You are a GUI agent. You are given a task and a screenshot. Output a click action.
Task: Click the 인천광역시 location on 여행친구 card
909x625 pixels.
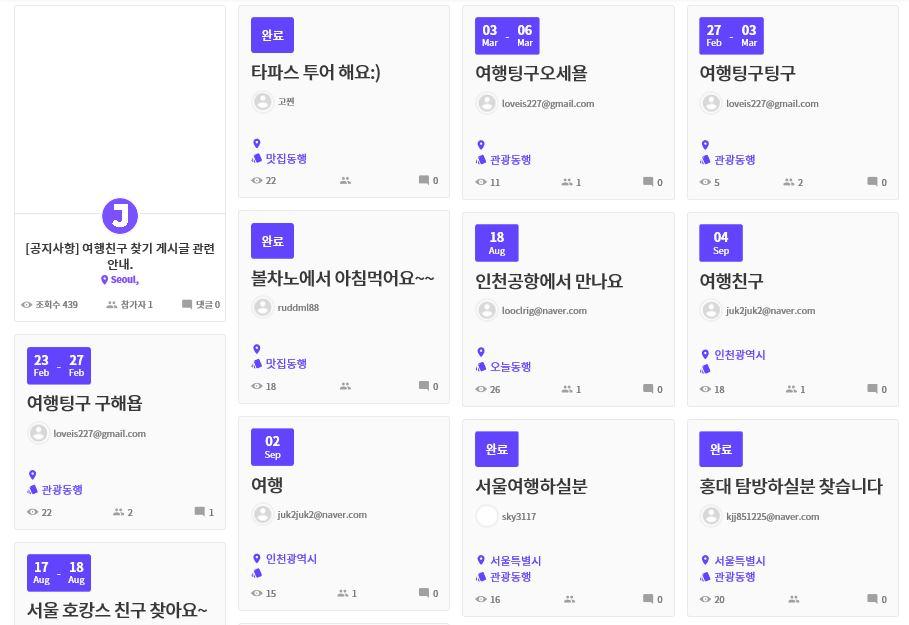point(739,354)
